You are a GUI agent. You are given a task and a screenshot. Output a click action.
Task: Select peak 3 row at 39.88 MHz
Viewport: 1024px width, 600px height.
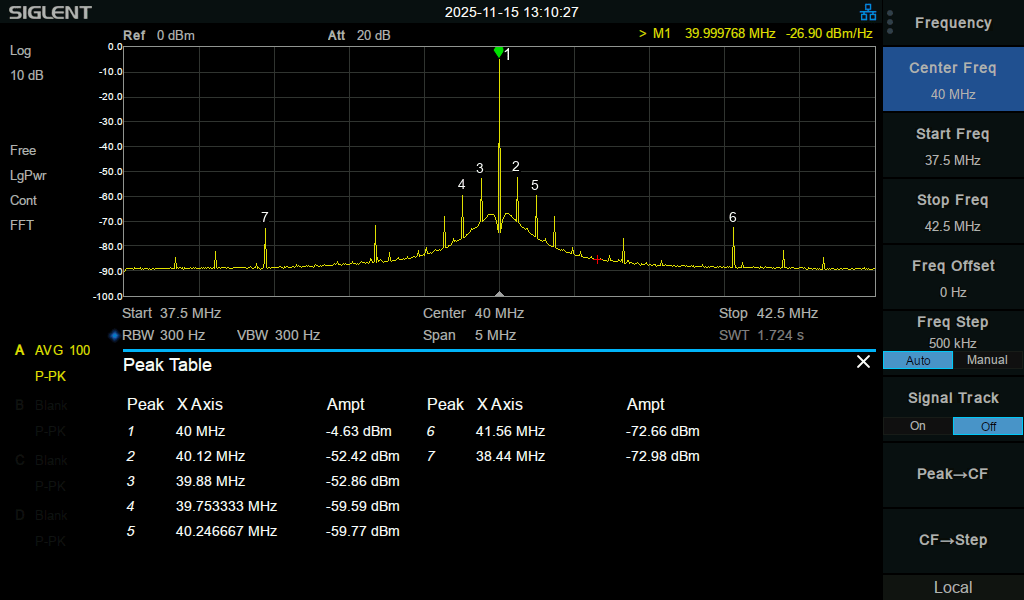pyautogui.click(x=263, y=481)
